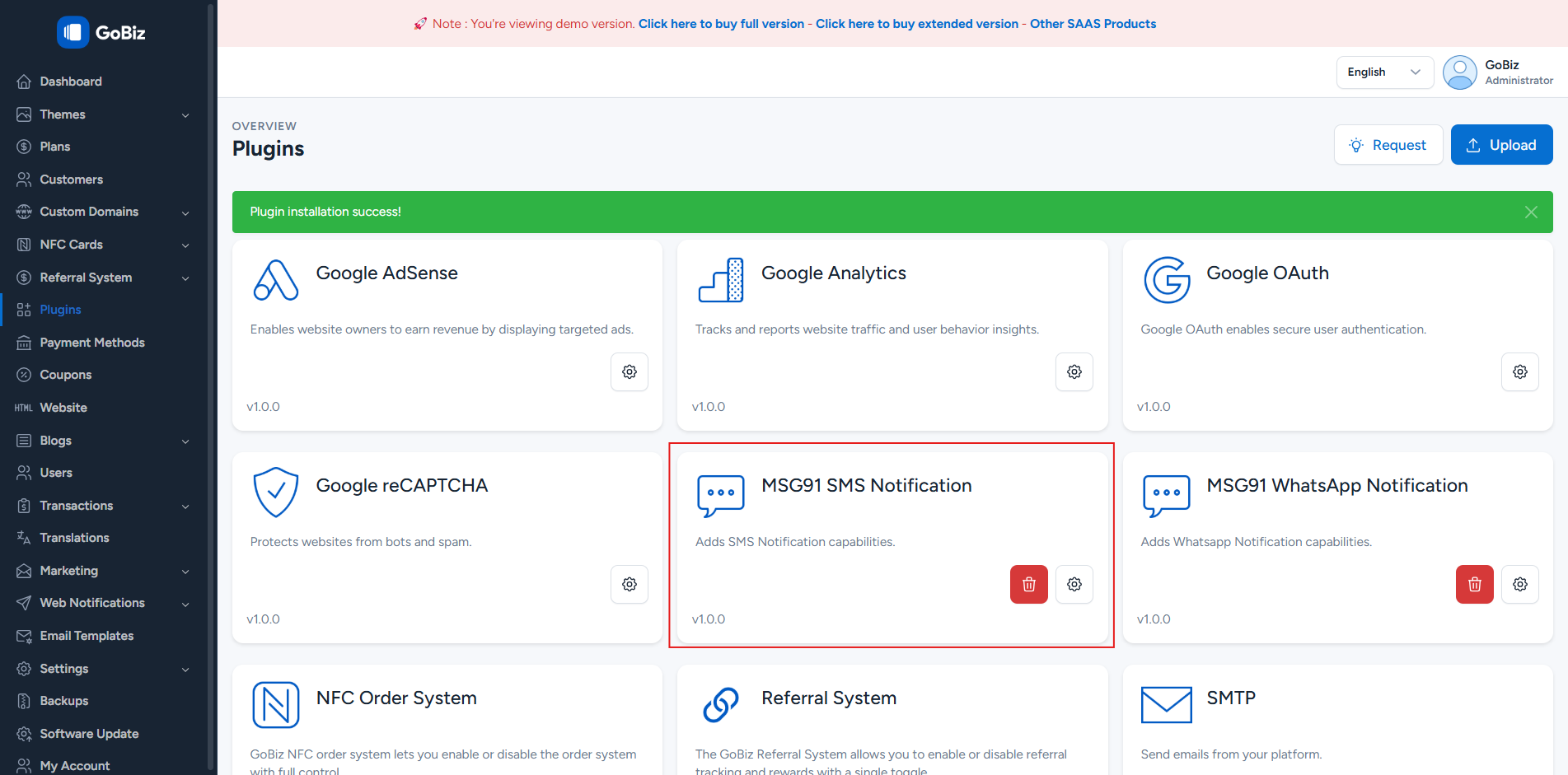This screenshot has height=775, width=1568.
Task: Follow the 'Other SAAS Products' link
Action: [1093, 24]
